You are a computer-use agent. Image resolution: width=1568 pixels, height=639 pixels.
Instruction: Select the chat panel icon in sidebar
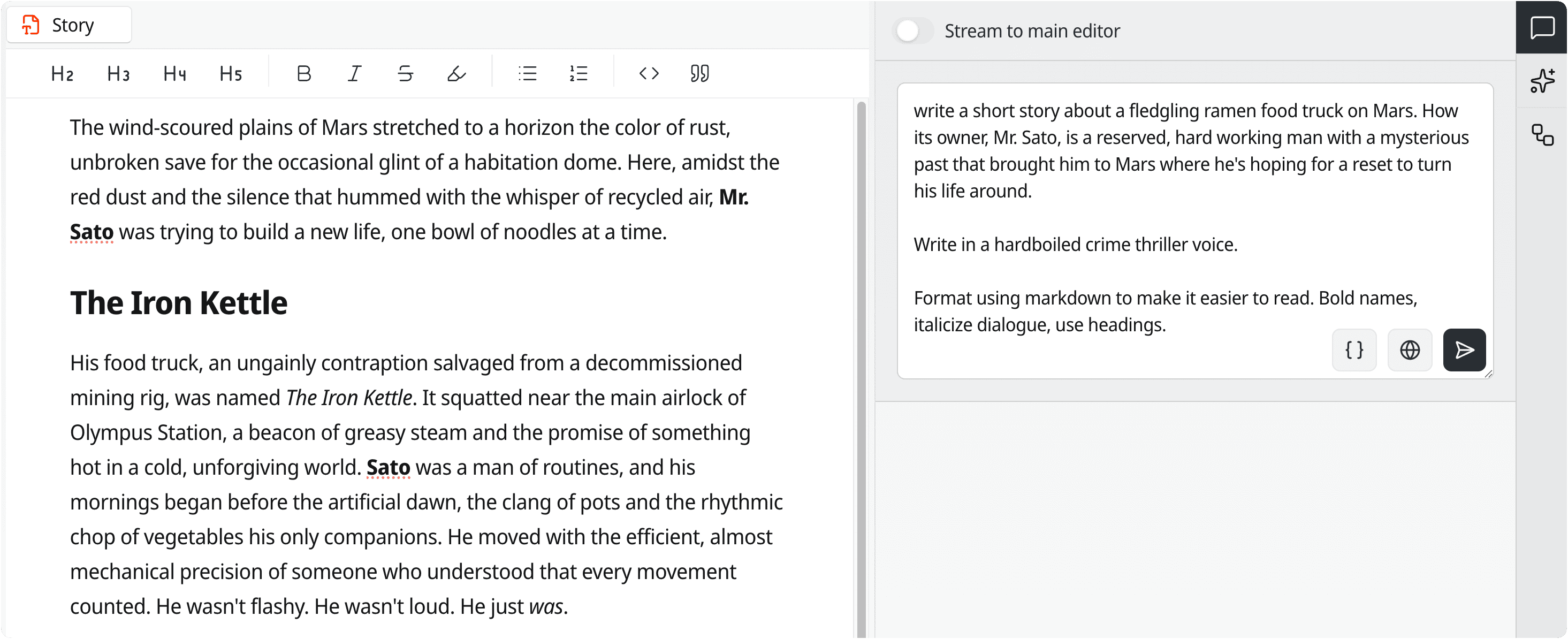pyautogui.click(x=1543, y=27)
